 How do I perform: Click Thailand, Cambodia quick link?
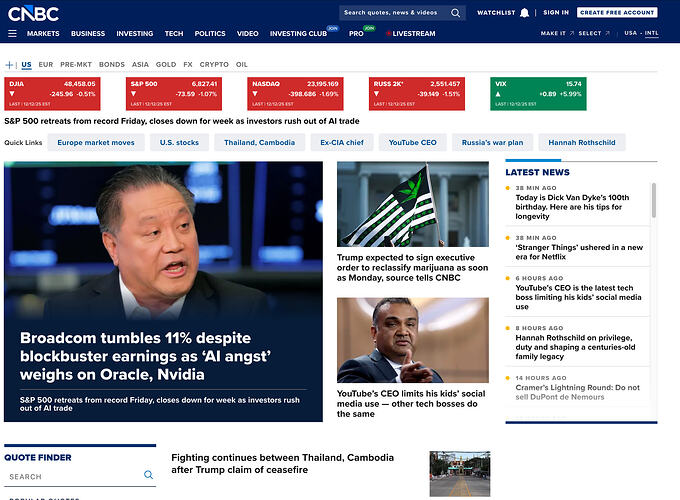point(259,142)
